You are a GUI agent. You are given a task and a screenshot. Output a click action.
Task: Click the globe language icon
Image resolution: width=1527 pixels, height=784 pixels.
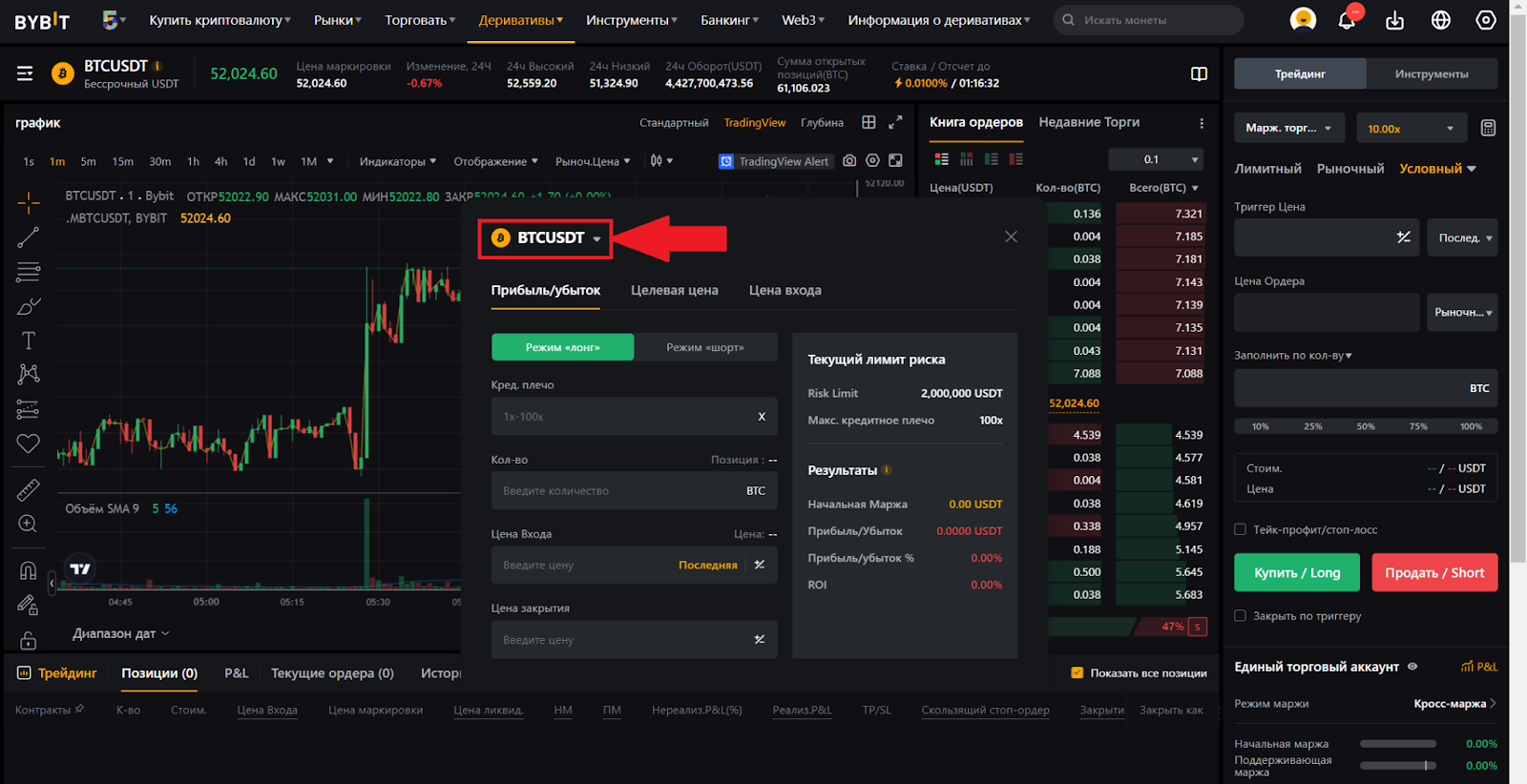1440,20
